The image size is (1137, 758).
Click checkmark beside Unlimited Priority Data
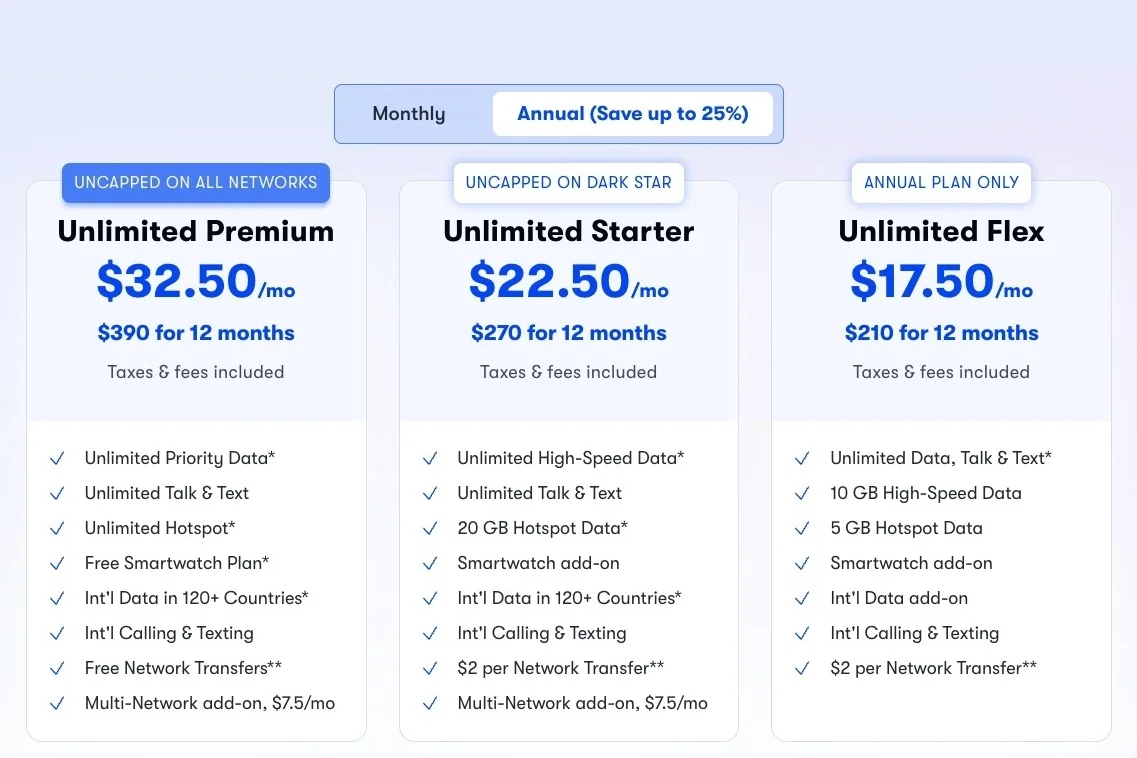[x=57, y=459]
